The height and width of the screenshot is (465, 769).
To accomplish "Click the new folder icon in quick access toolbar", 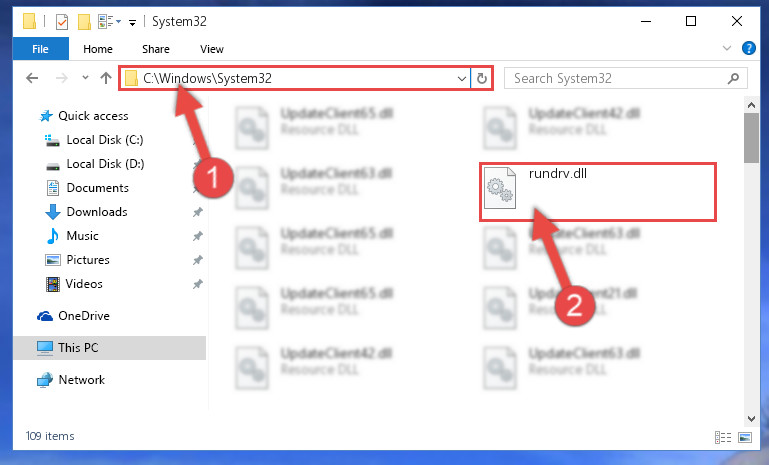I will 84,22.
